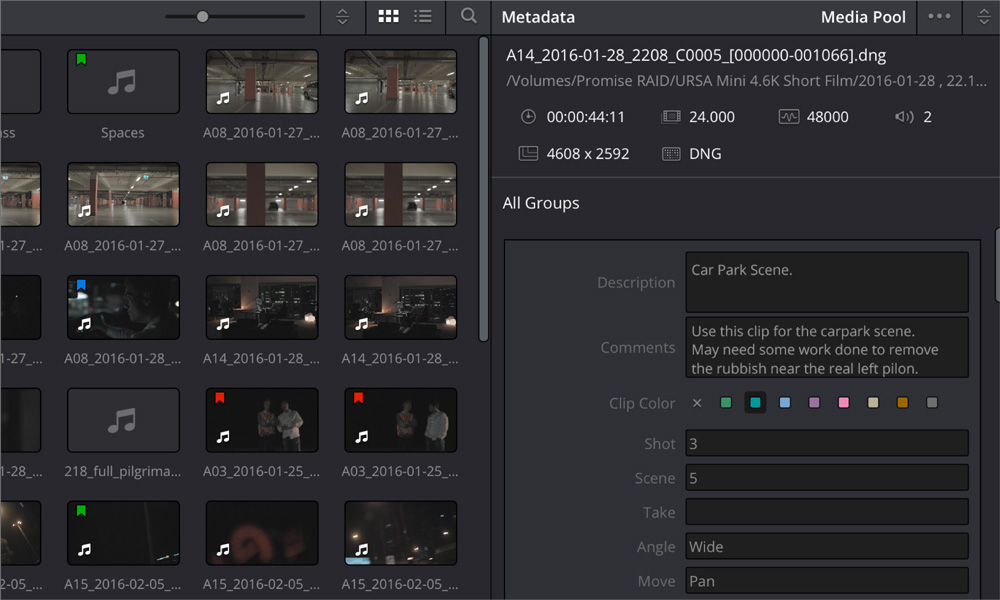
Task: Open the media pool sort order dropdown
Action: [342, 17]
